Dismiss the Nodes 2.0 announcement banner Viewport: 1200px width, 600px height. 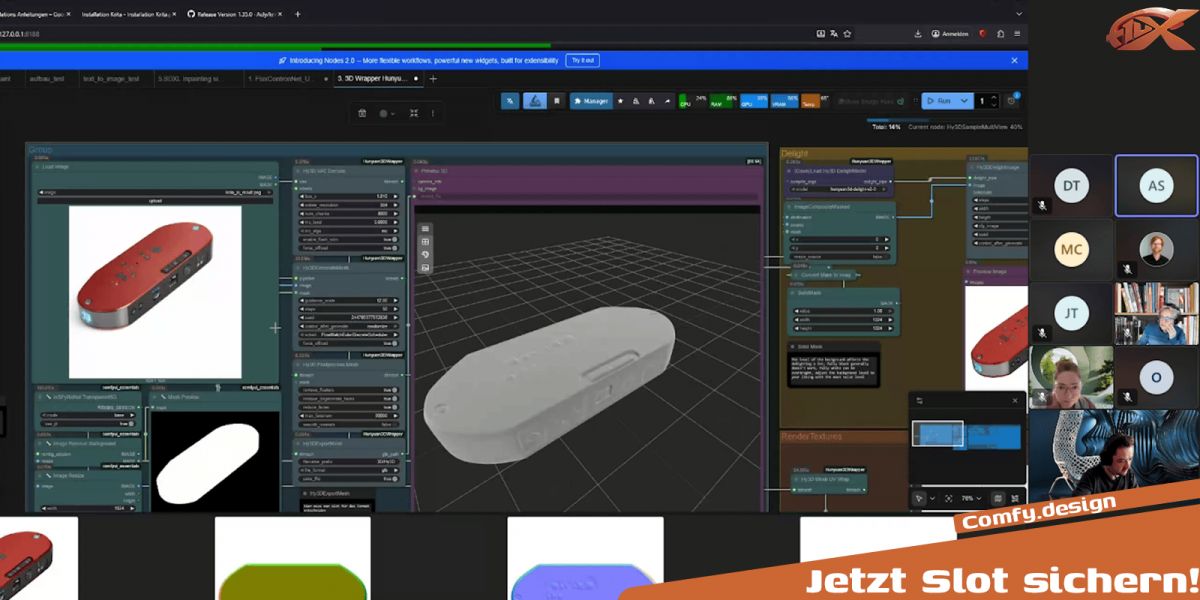tap(1013, 60)
